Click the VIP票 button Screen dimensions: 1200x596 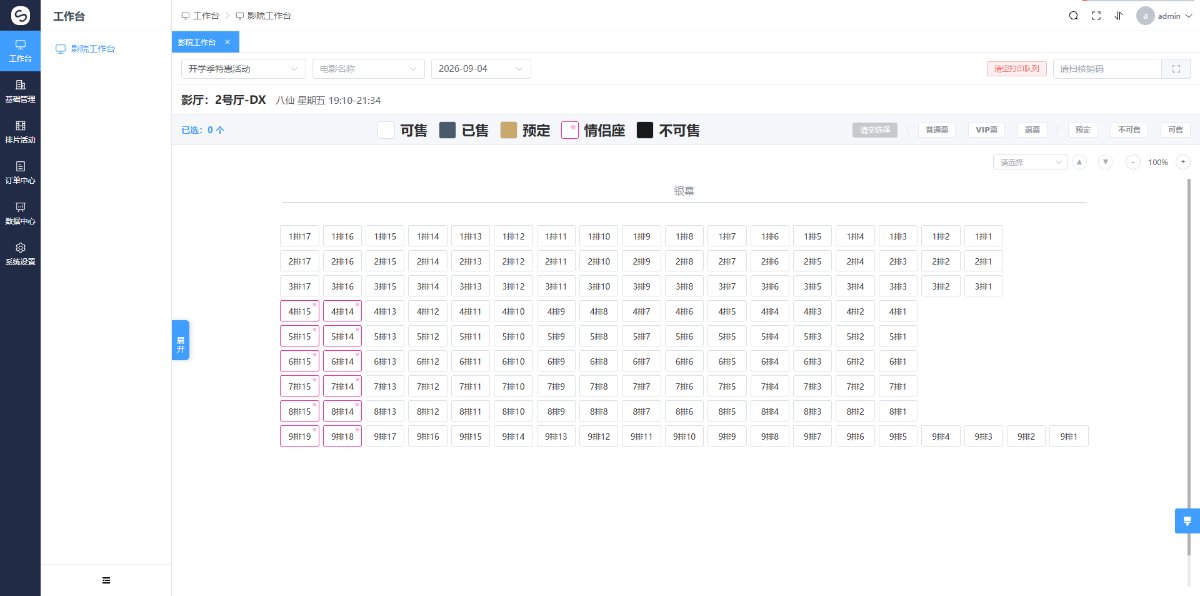(988, 130)
